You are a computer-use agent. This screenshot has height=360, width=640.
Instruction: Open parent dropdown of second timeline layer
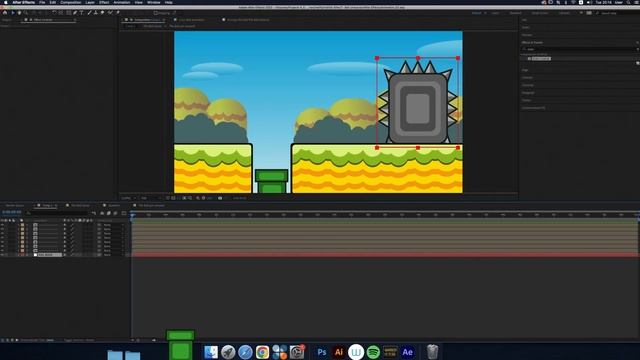[113, 229]
